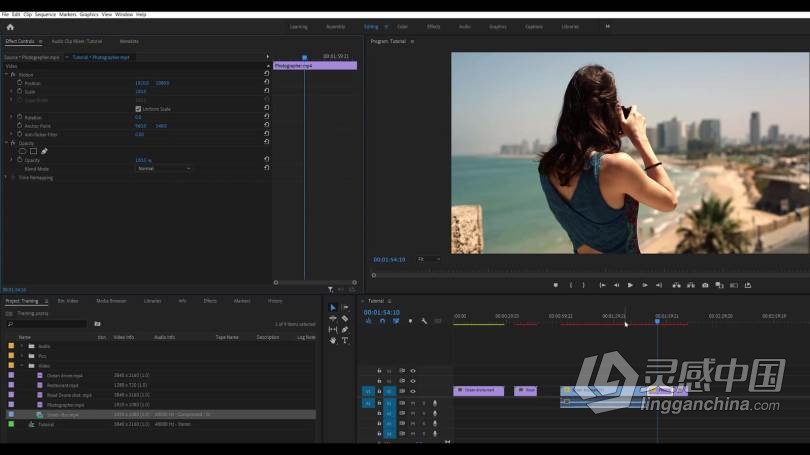Screen dimensions: 810x455
Task: Select Photographer.mp4 in Project panel
Action: point(66,405)
